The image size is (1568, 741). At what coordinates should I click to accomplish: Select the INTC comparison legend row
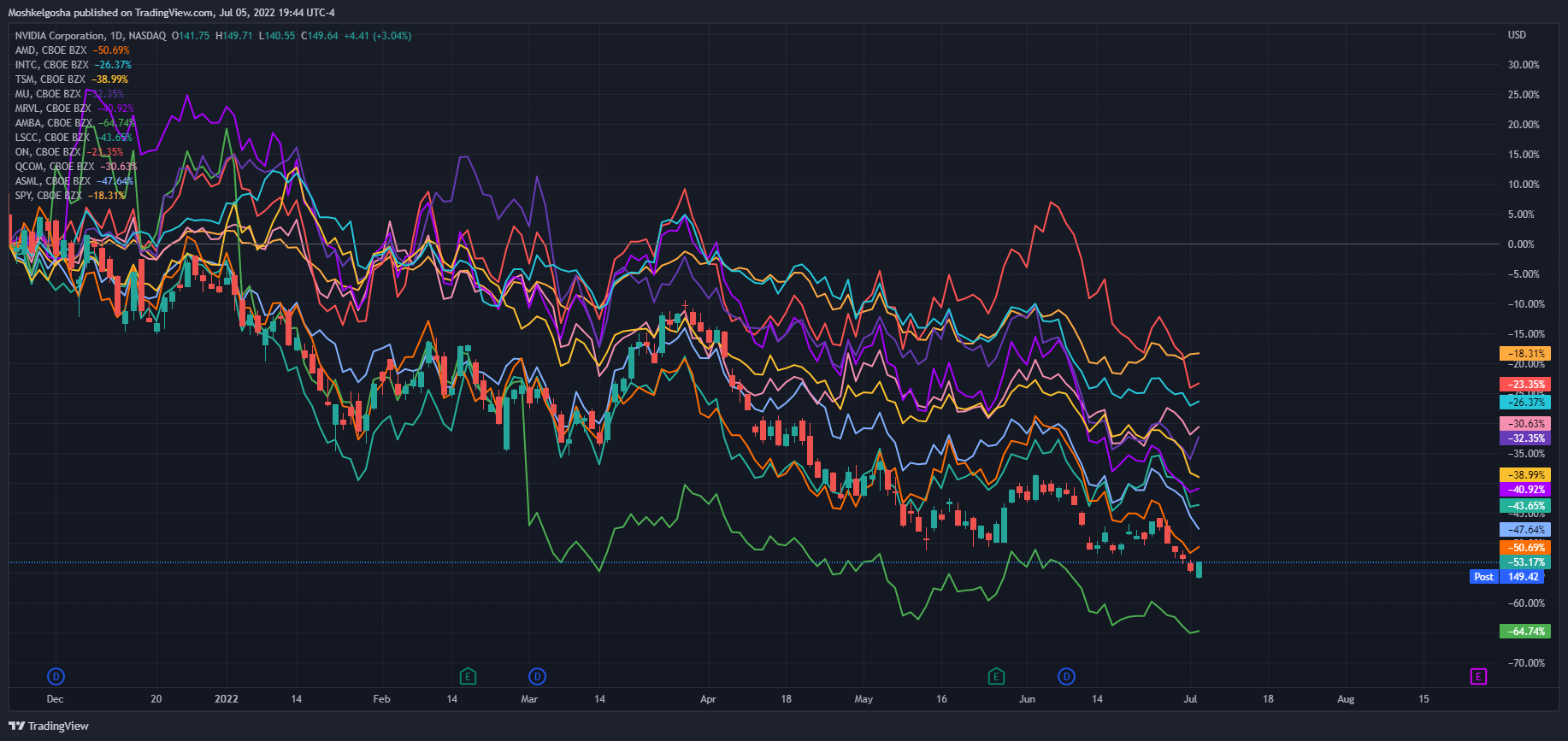tap(74, 65)
